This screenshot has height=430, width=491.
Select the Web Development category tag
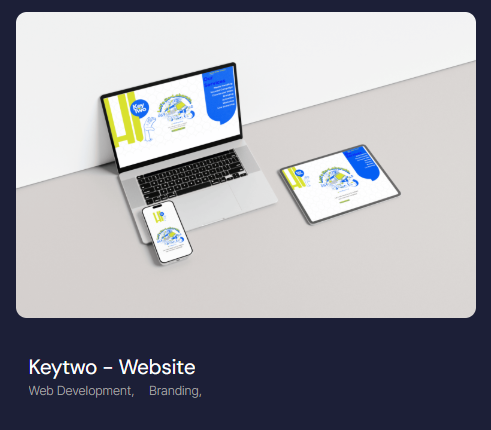[x=81, y=391]
